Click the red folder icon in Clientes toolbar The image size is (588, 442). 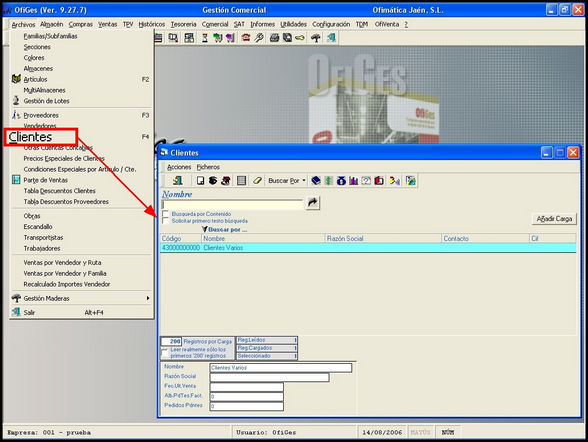point(379,181)
